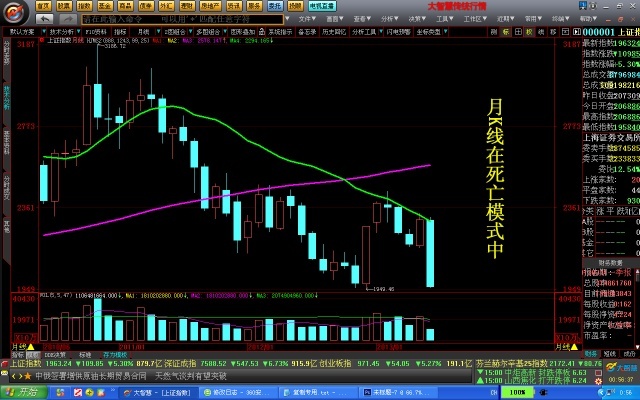Expand the 2图组合 dropdown
Viewport: 640px width, 400px height.
click(190, 31)
